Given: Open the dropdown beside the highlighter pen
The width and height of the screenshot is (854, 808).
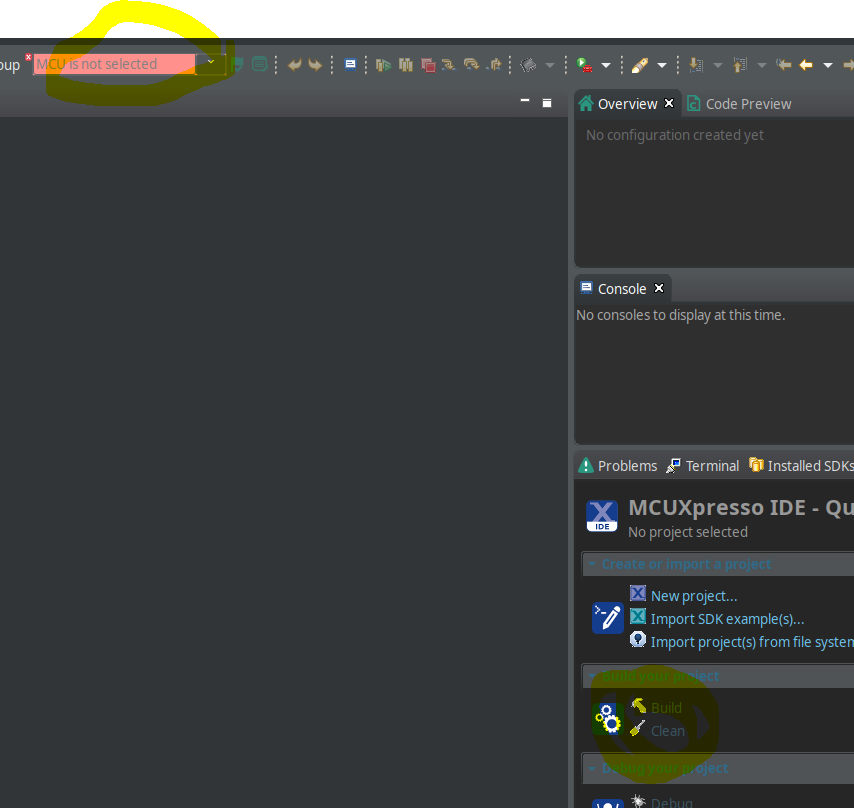Looking at the screenshot, I should tap(662, 66).
